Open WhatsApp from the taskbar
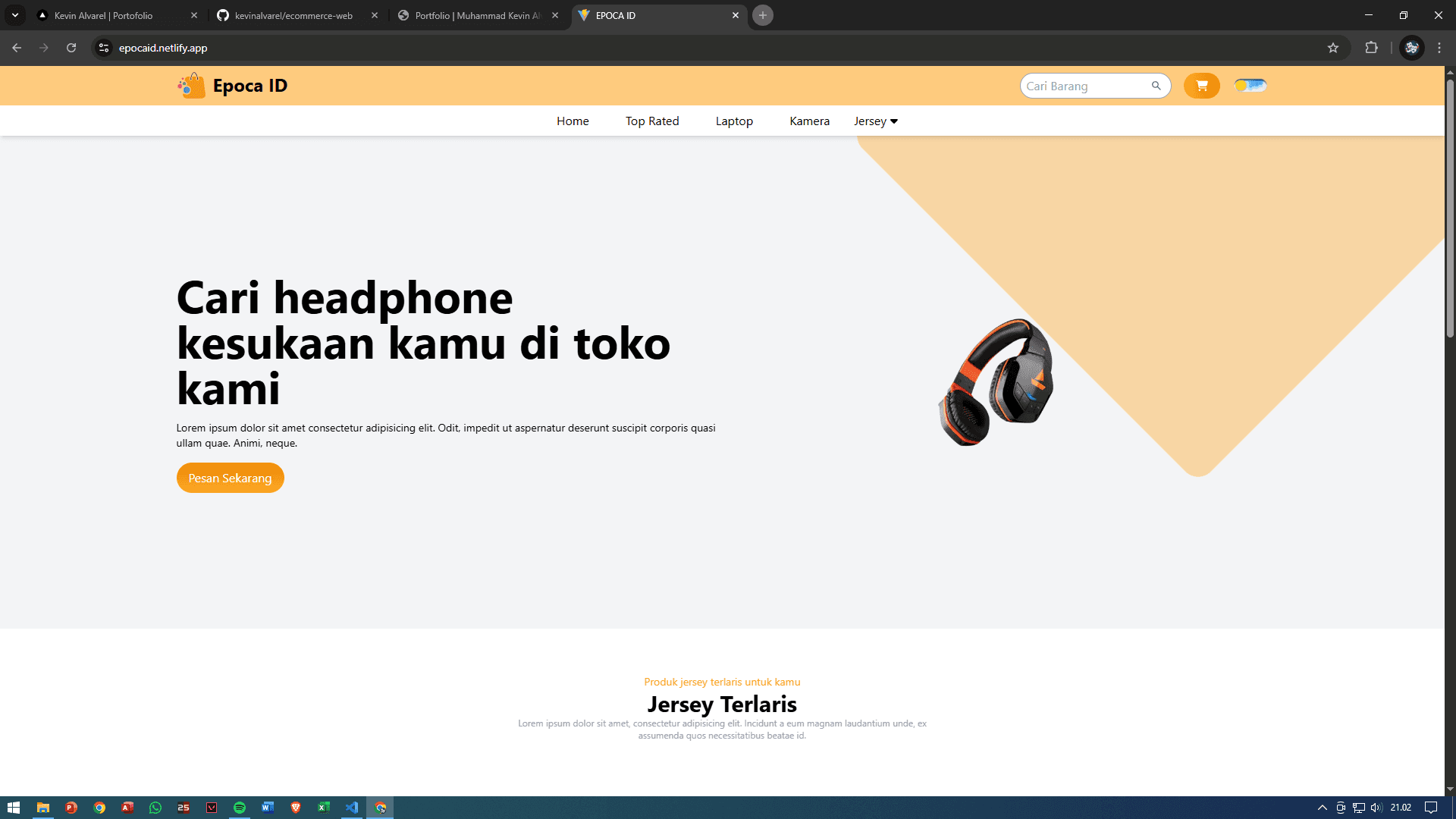The image size is (1456, 819). [x=155, y=807]
